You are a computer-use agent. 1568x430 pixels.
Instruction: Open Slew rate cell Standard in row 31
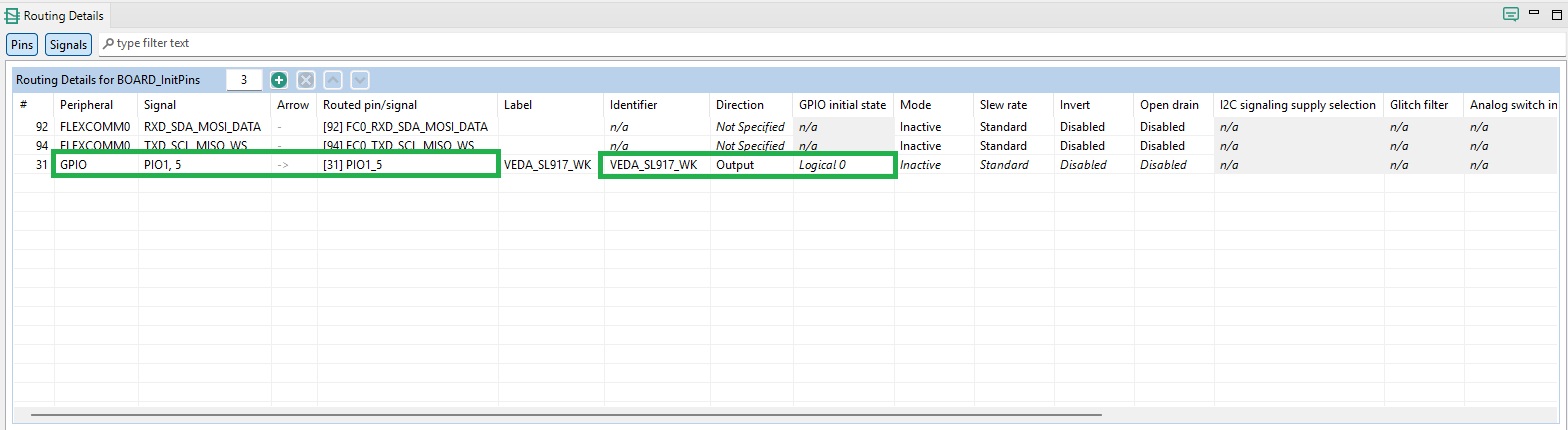click(1014, 165)
